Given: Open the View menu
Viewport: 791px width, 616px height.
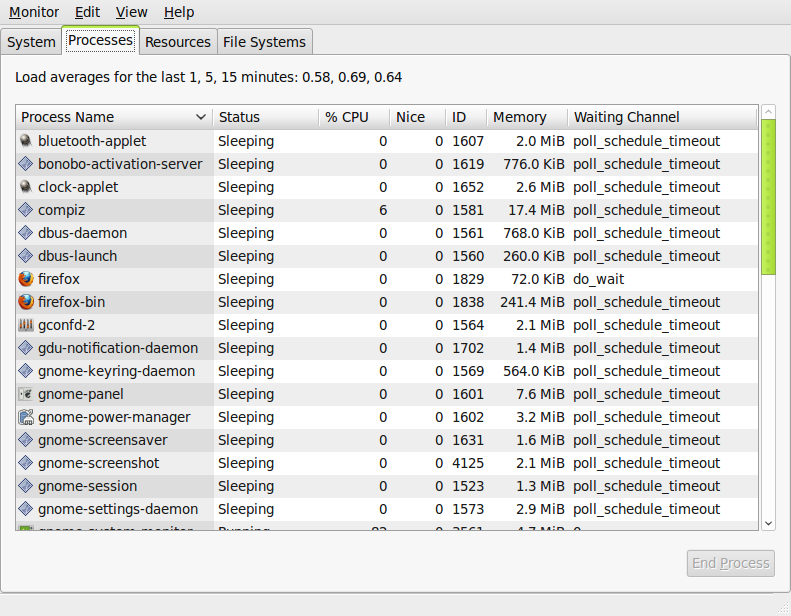Looking at the screenshot, I should point(132,12).
